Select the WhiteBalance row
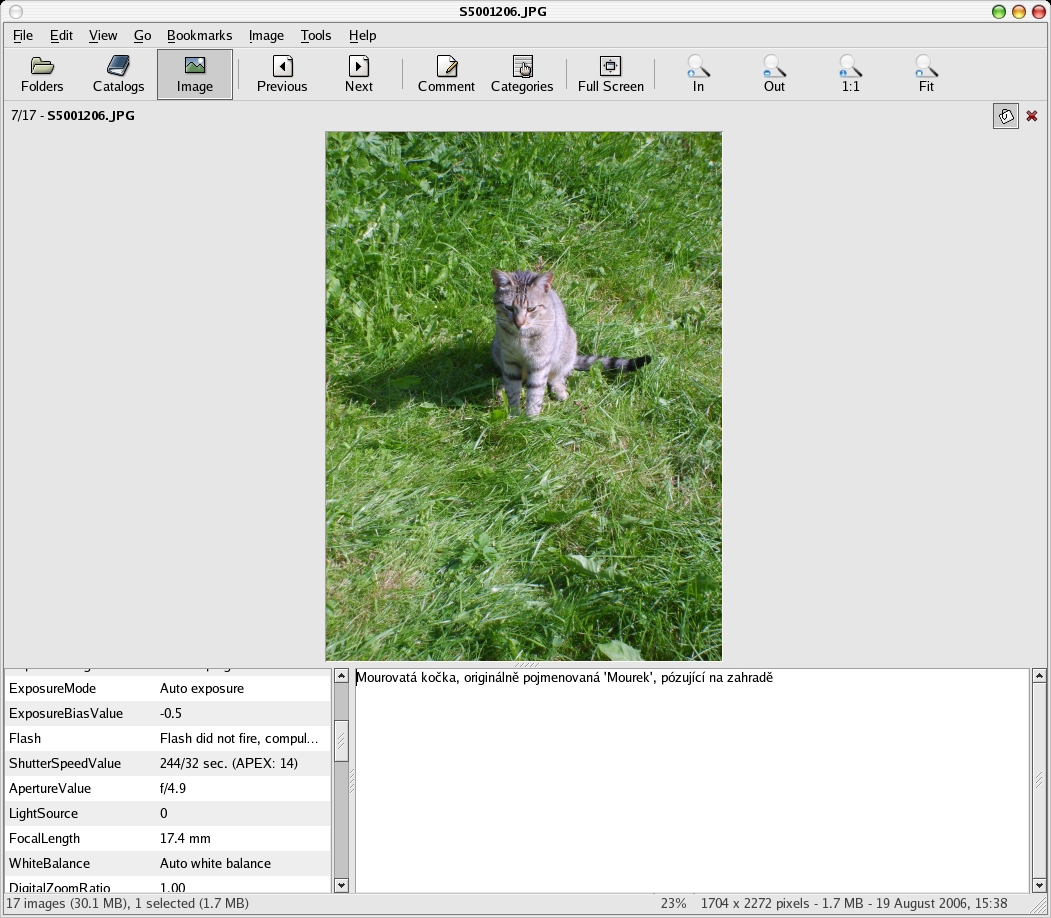The height and width of the screenshot is (918, 1051). 168,863
